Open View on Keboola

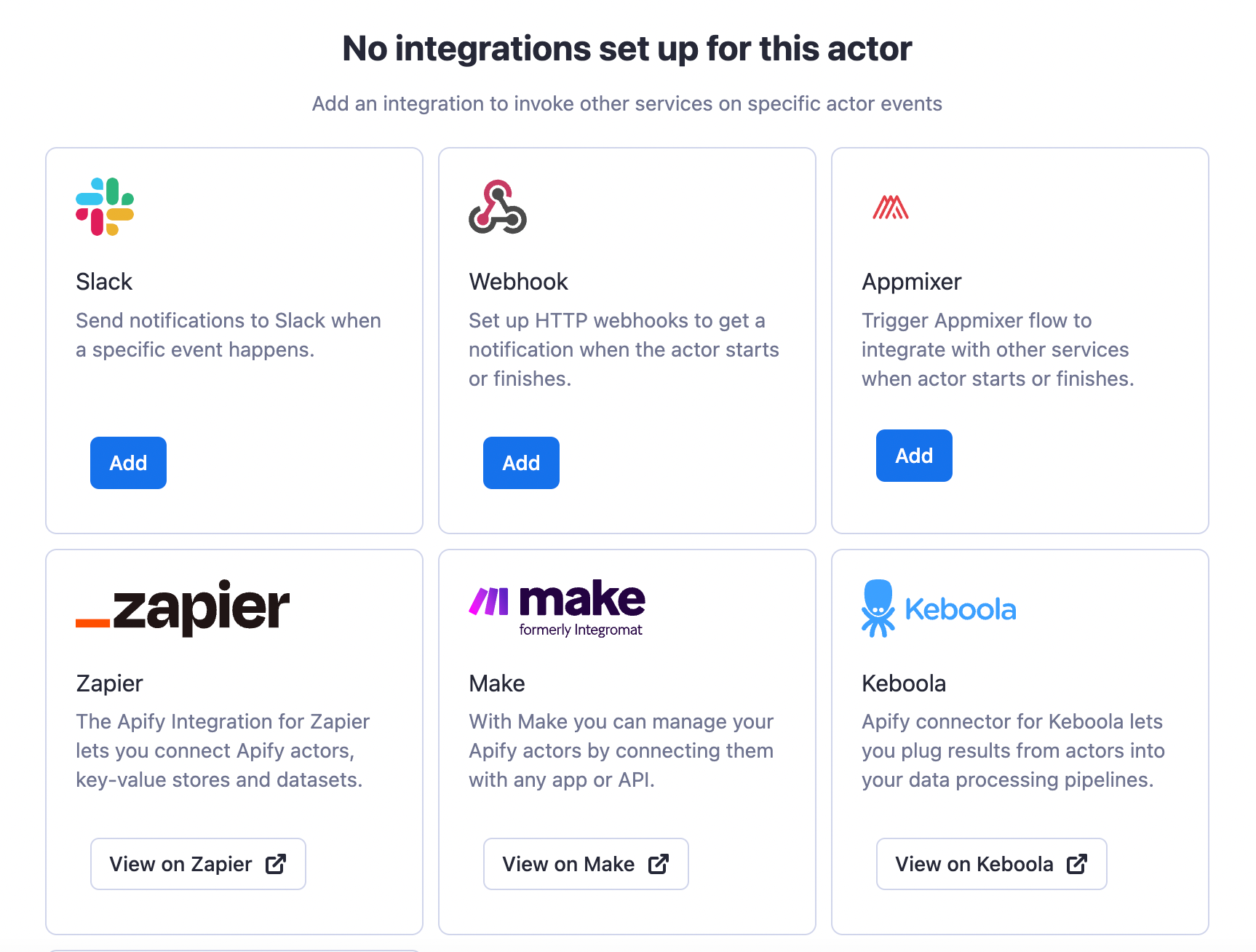[x=991, y=864]
